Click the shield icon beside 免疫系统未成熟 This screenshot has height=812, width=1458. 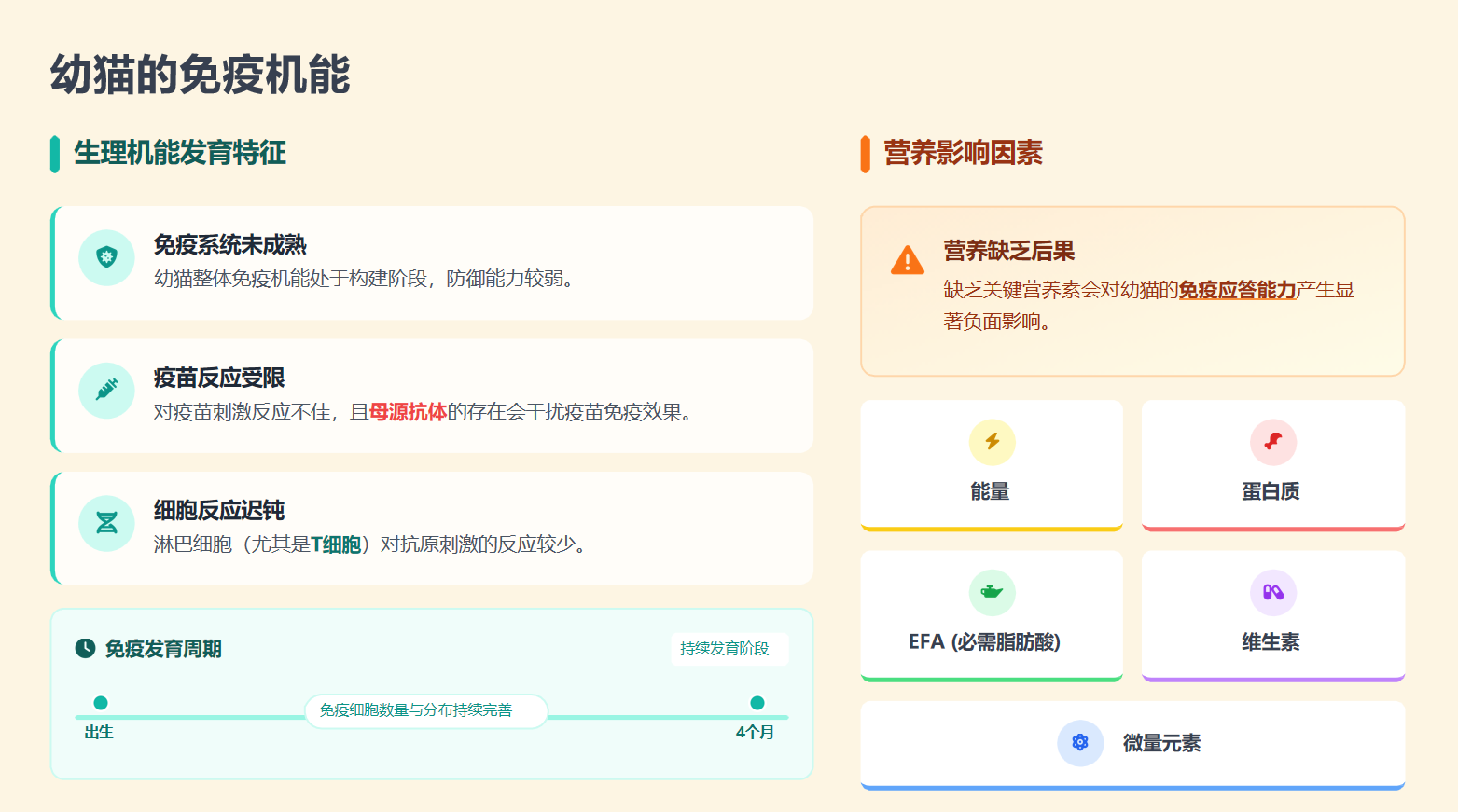pyautogui.click(x=106, y=257)
